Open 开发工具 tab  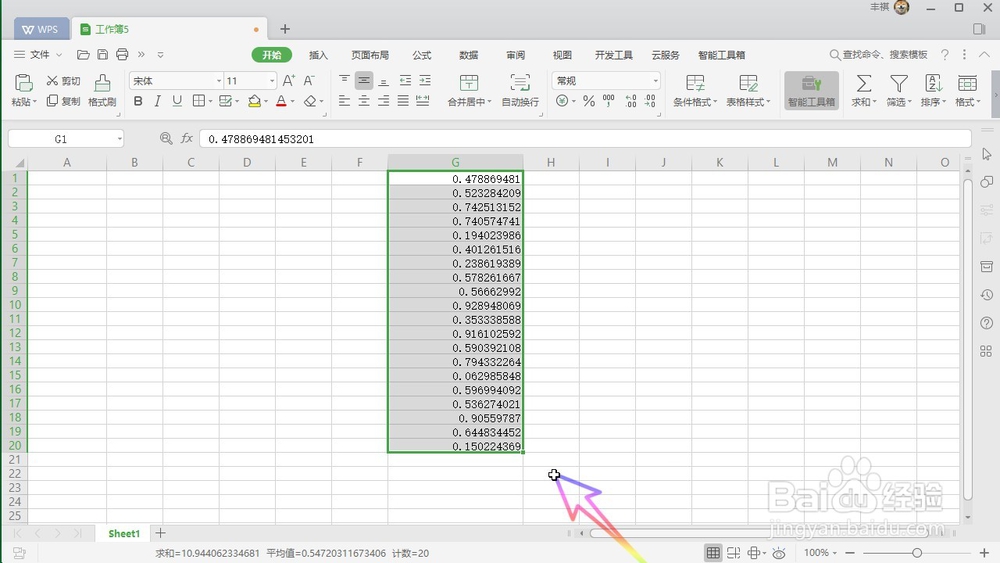[x=614, y=55]
